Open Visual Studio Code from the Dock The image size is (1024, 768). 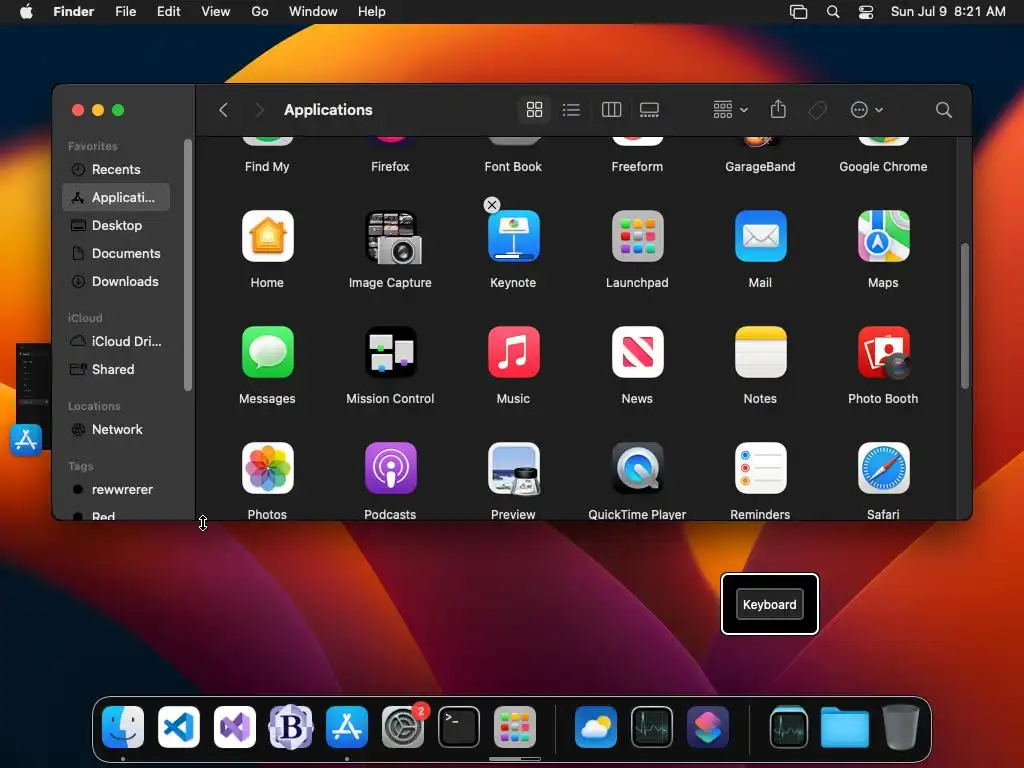click(x=179, y=726)
